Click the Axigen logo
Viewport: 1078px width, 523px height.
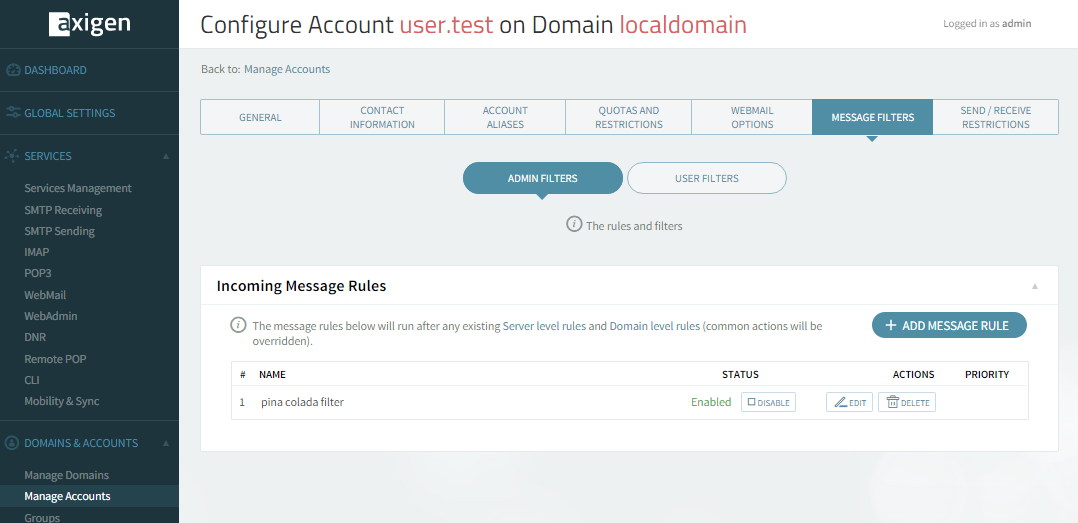(x=88, y=25)
